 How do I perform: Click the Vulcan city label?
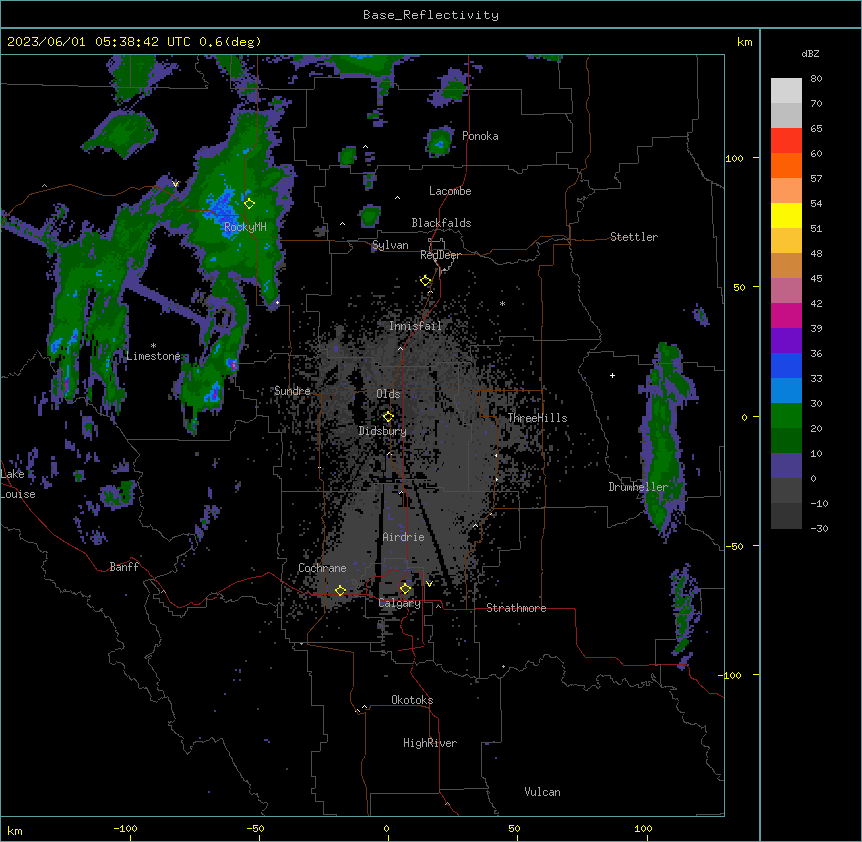click(543, 792)
